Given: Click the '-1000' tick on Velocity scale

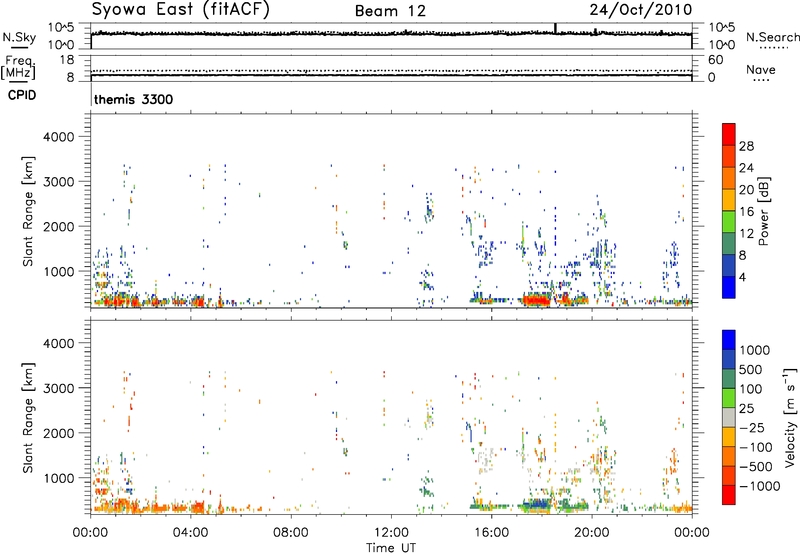Looking at the screenshot, I should tap(759, 486).
